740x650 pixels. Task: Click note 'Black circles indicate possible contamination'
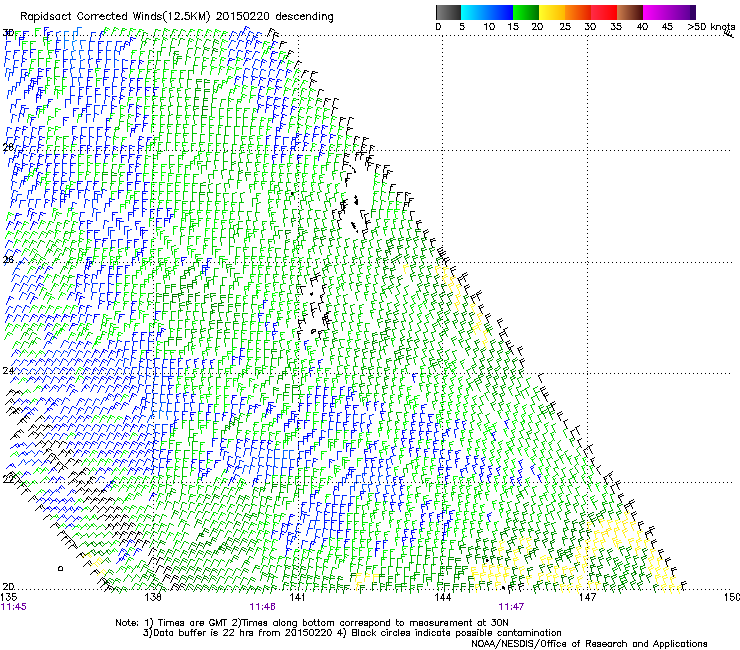click(456, 633)
